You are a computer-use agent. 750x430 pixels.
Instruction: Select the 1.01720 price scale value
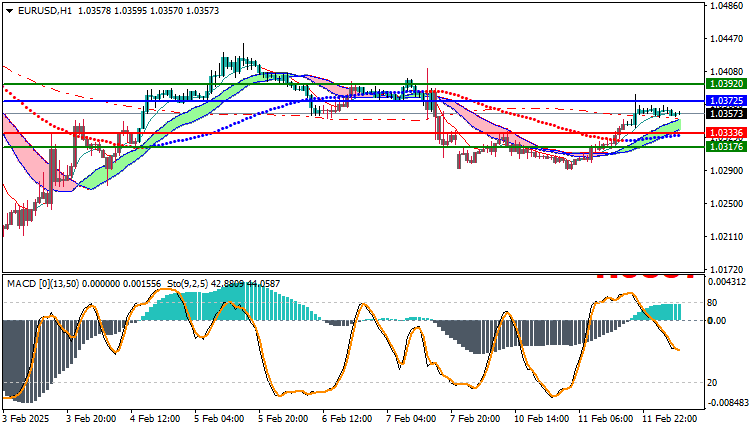click(727, 270)
